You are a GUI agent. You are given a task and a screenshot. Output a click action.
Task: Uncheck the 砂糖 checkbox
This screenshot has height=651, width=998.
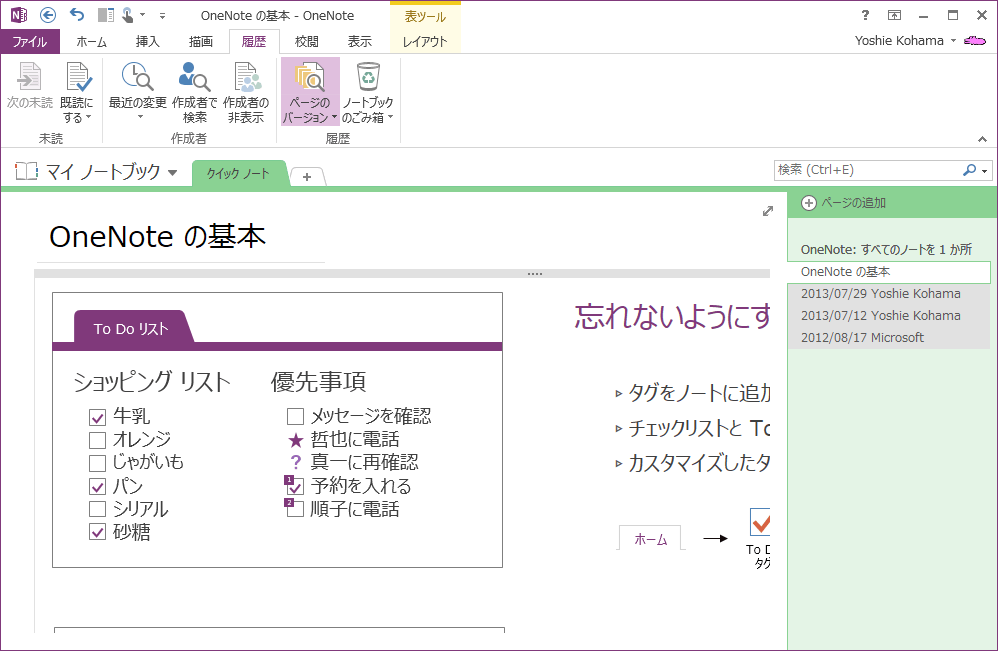97,531
